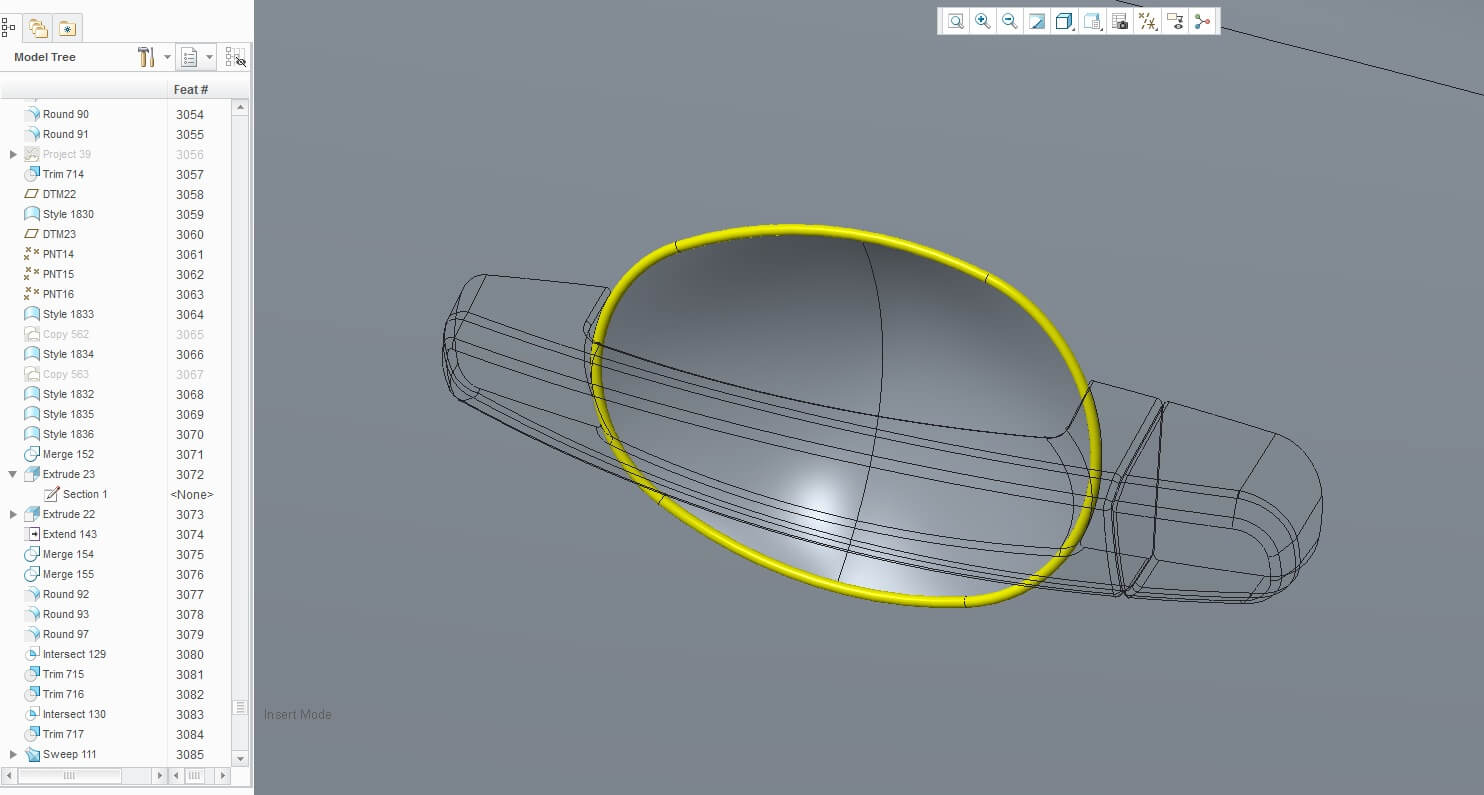Select the suppressed Copy 563 feature

(x=65, y=374)
